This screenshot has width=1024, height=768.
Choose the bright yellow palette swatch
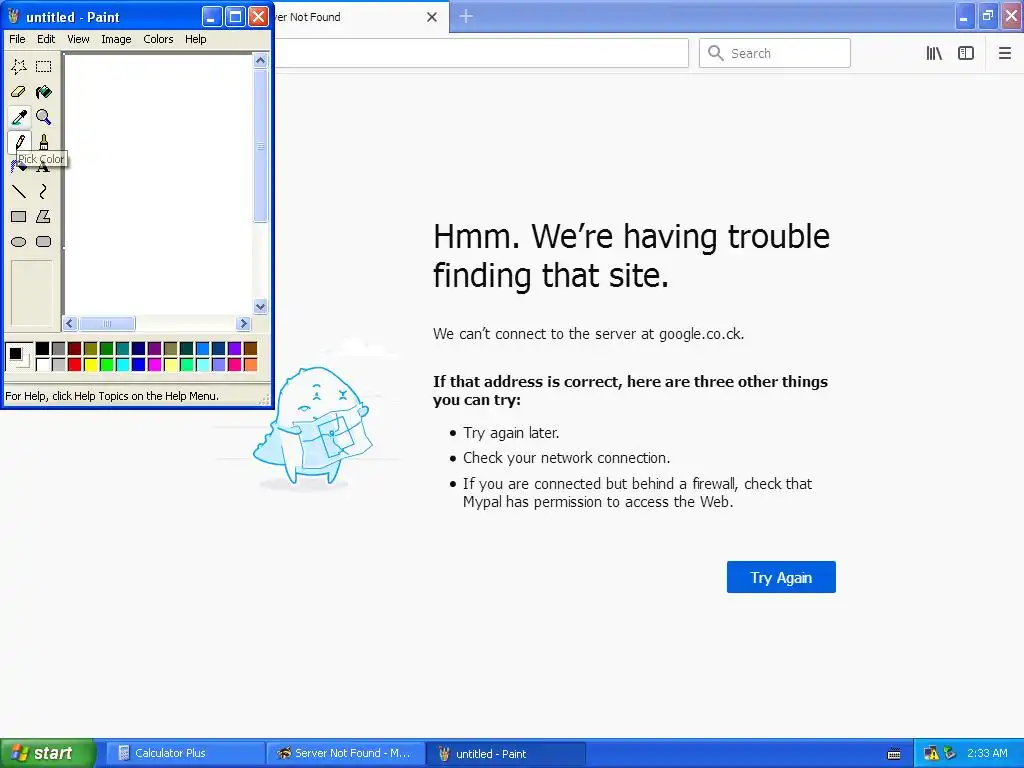91,364
